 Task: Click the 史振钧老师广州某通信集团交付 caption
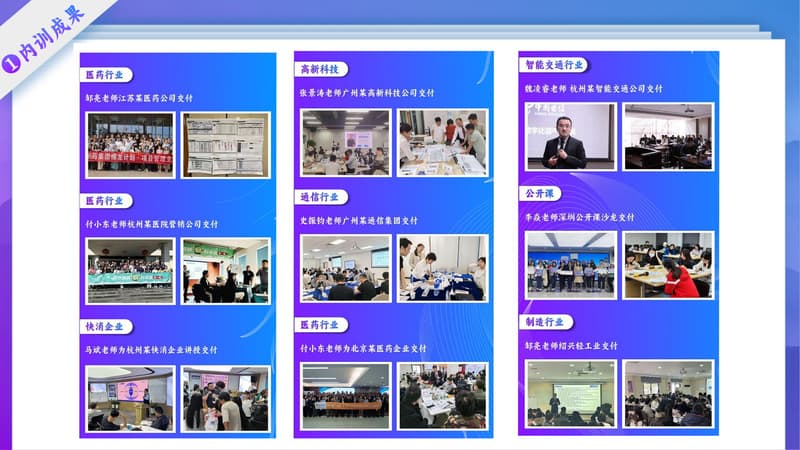(359, 220)
